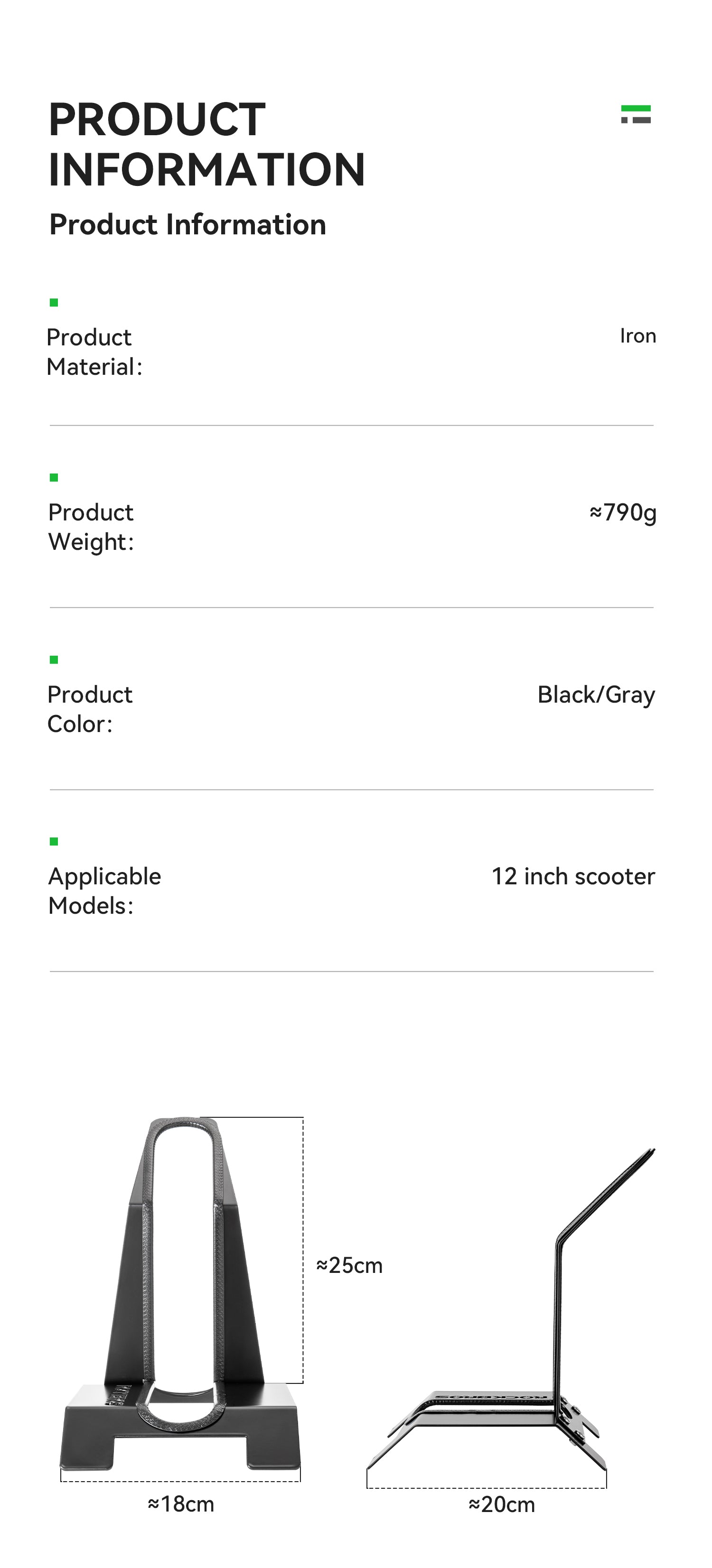
Task: Click the Product Color label
Action: click(90, 709)
